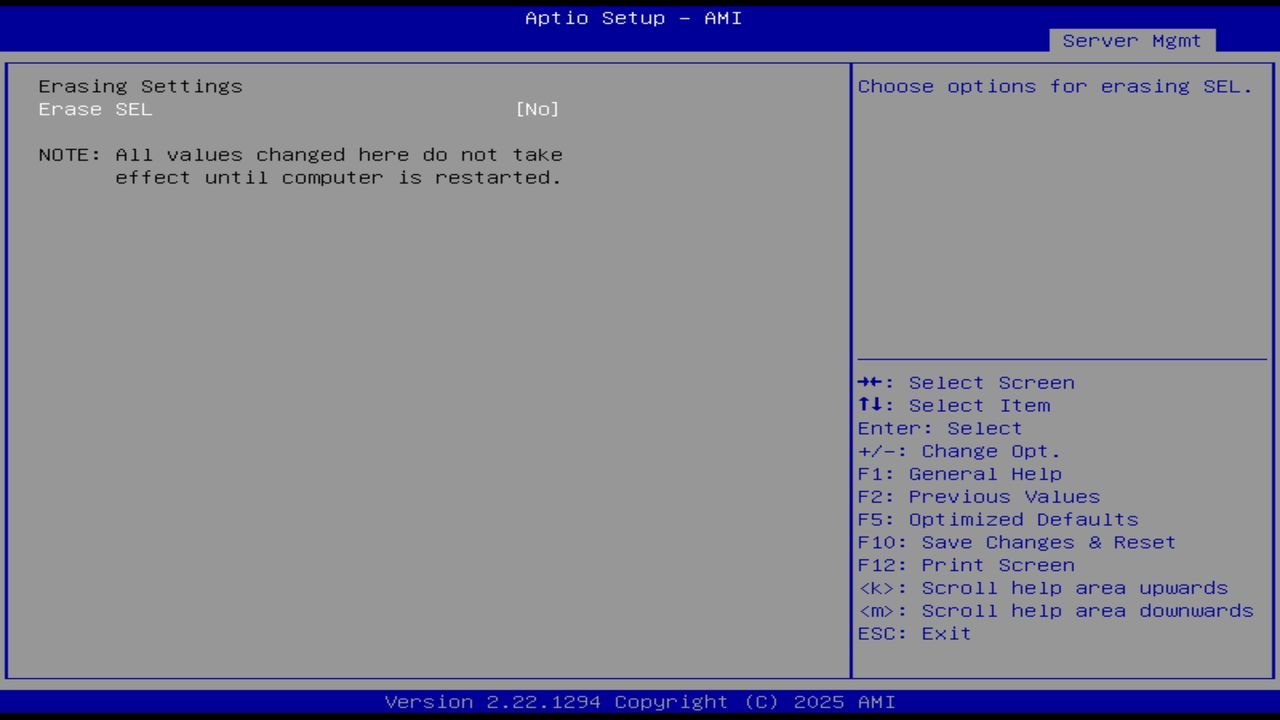The width and height of the screenshot is (1280, 720).
Task: Click F10: Save Changes & Reset entry
Action: point(1016,542)
